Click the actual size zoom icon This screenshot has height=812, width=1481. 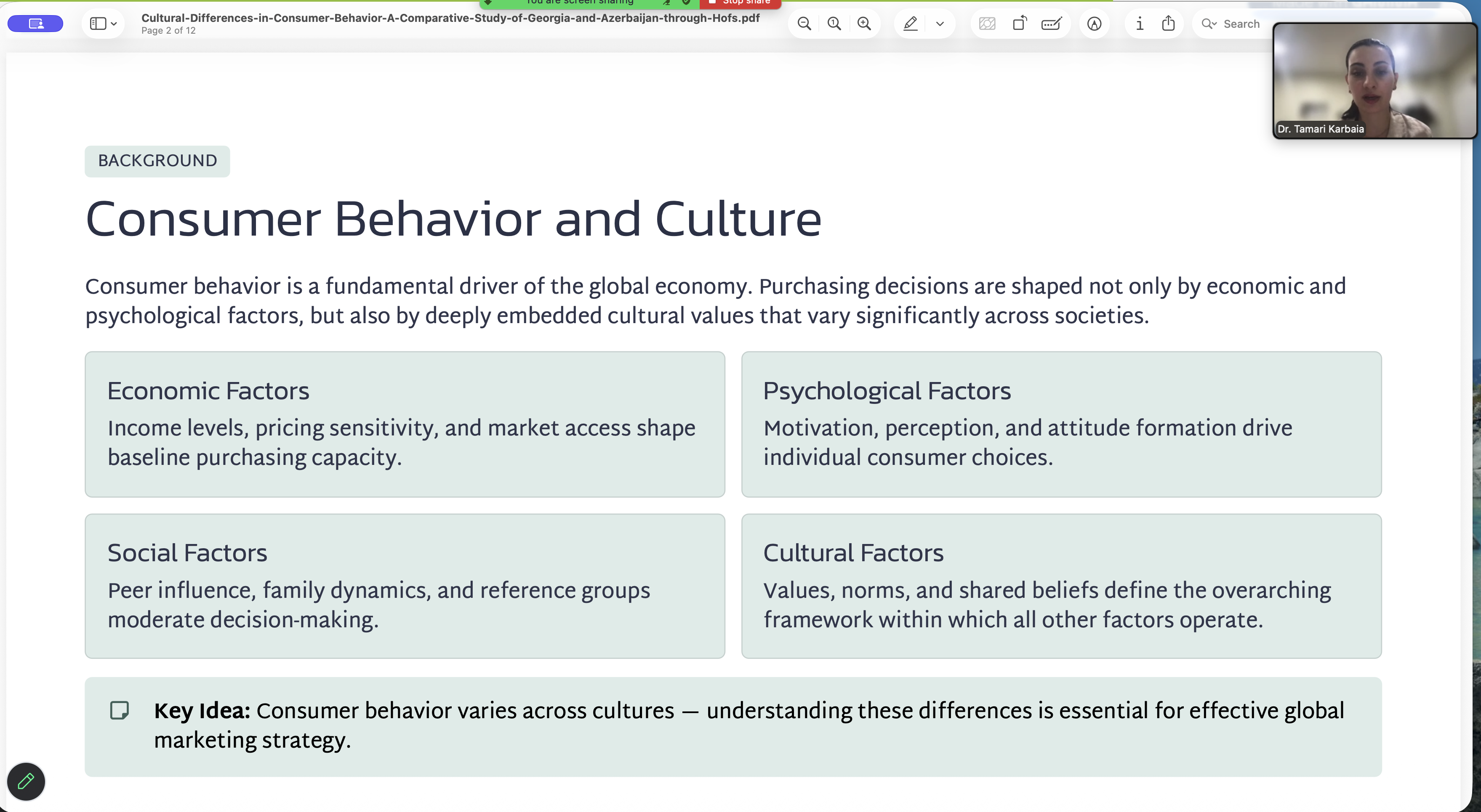[x=834, y=24]
